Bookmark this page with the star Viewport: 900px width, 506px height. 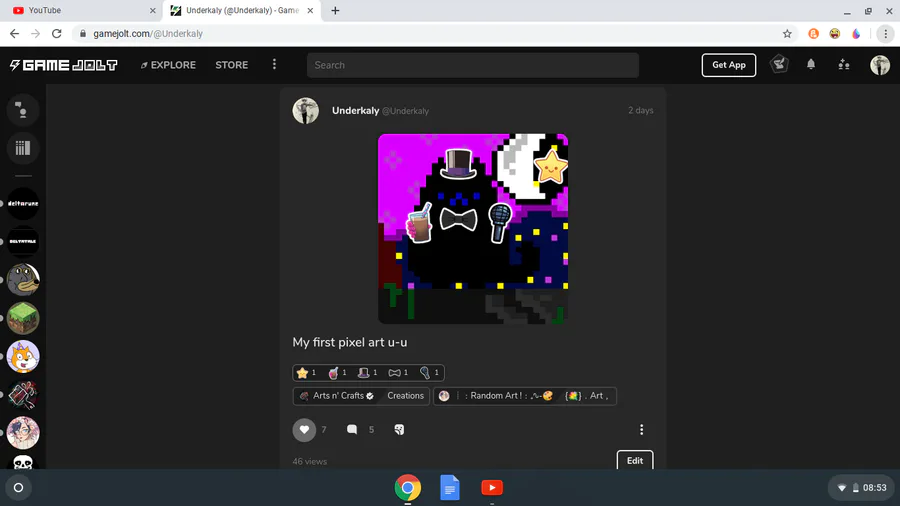point(787,34)
